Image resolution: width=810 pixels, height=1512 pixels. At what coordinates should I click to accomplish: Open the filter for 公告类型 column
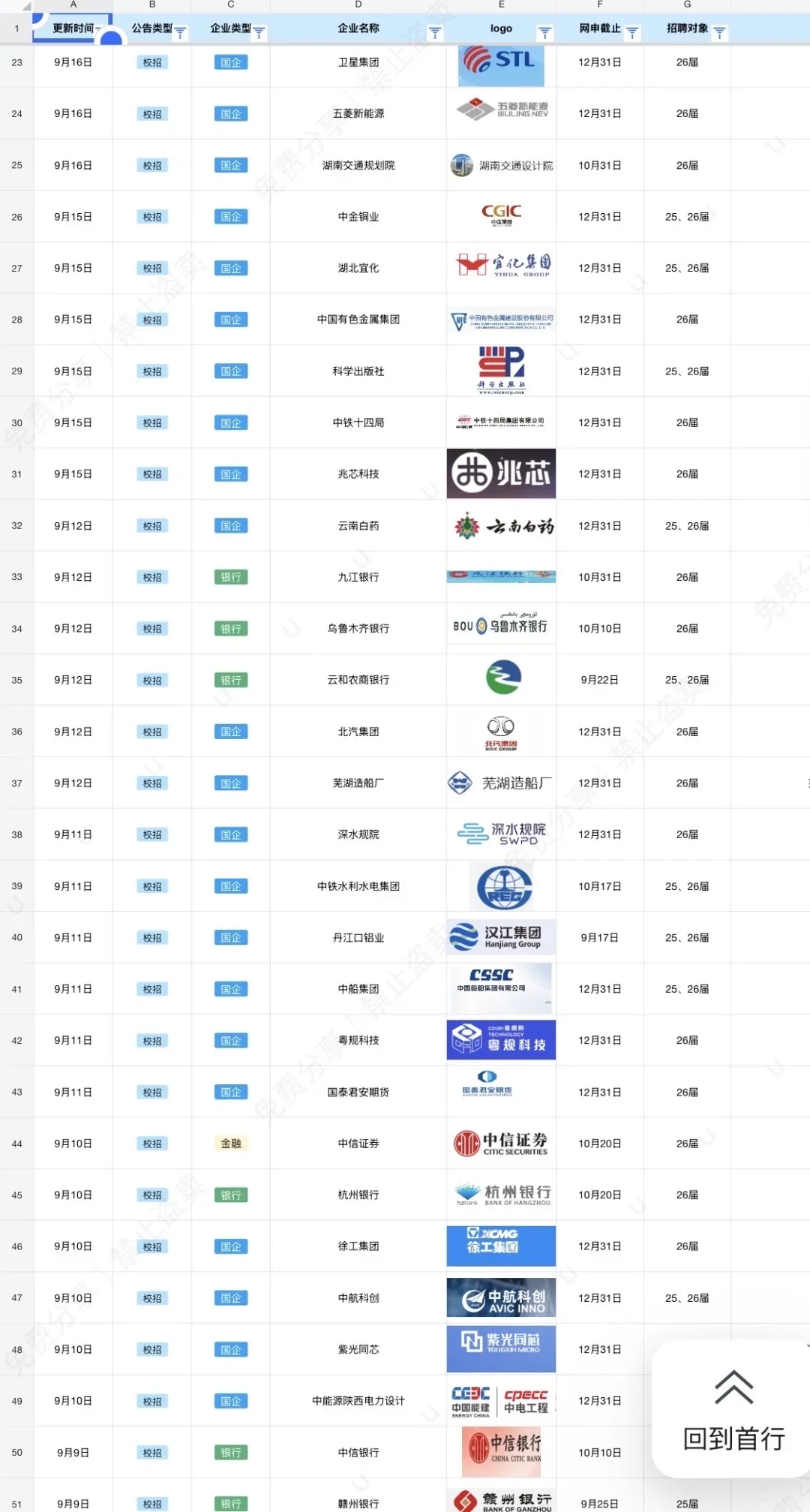point(181,33)
